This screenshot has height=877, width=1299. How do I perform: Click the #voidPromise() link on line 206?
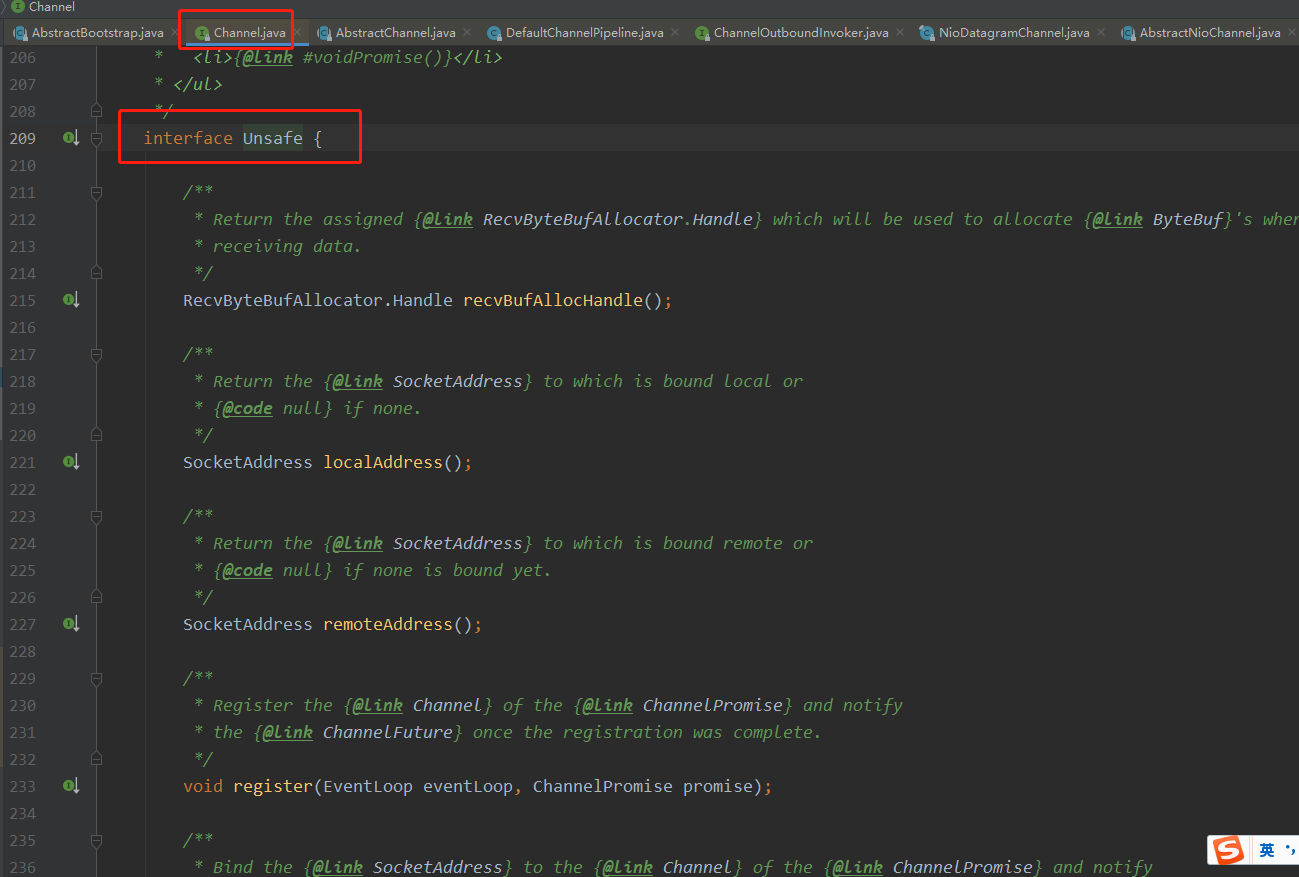click(373, 57)
